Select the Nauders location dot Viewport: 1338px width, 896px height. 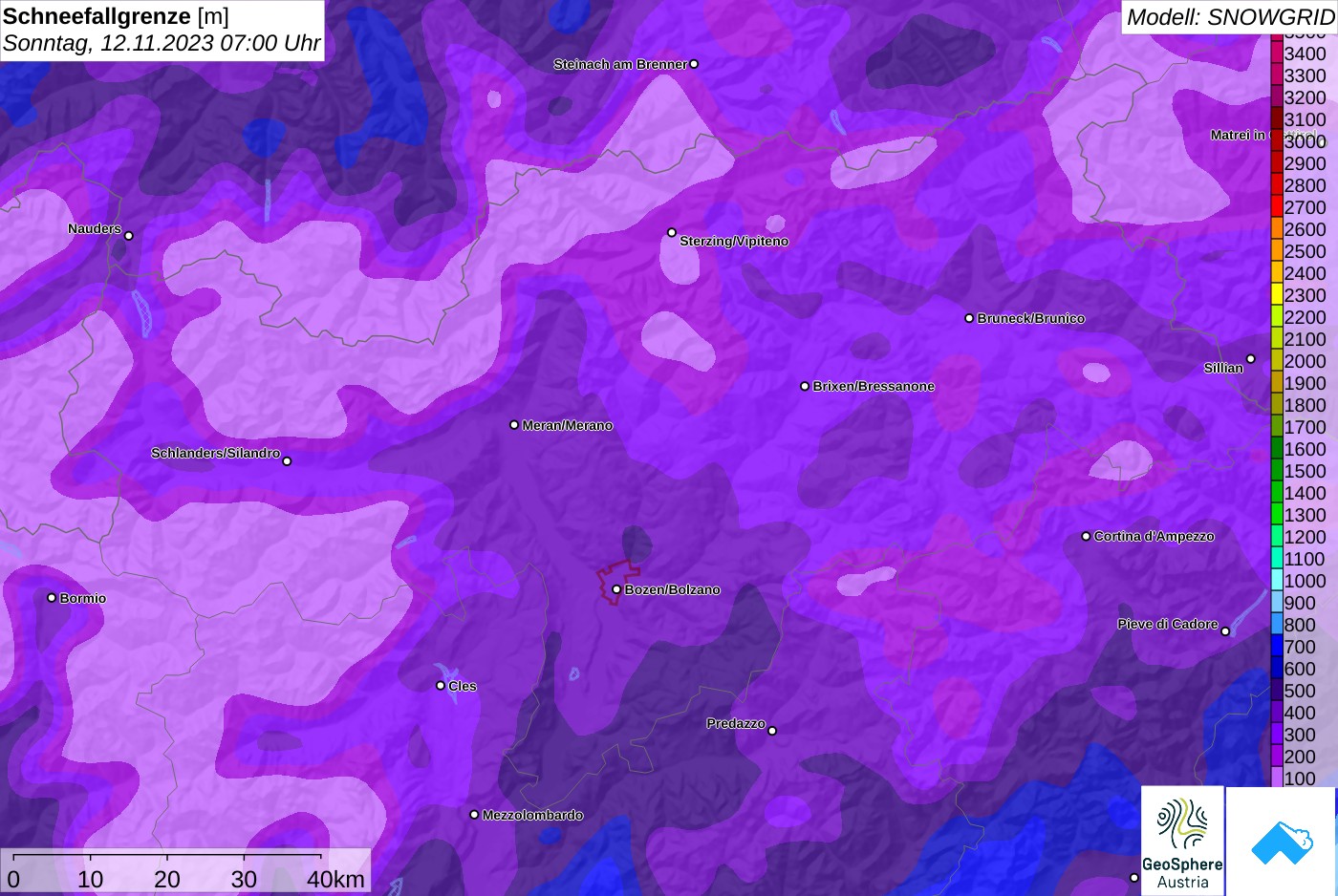(x=129, y=236)
